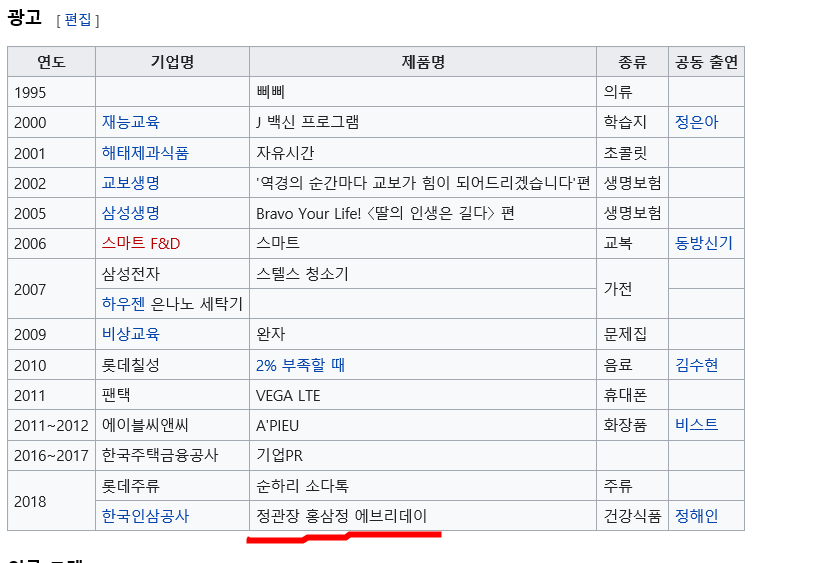Select the 스텔스 청소기 cell
The image size is (839, 563).
(x=423, y=274)
